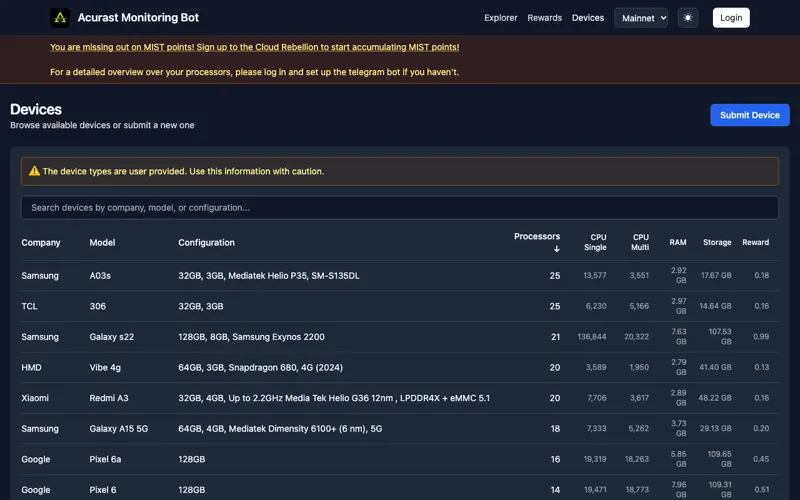
Task: Click the Xiaomi company cell
Action: point(35,398)
